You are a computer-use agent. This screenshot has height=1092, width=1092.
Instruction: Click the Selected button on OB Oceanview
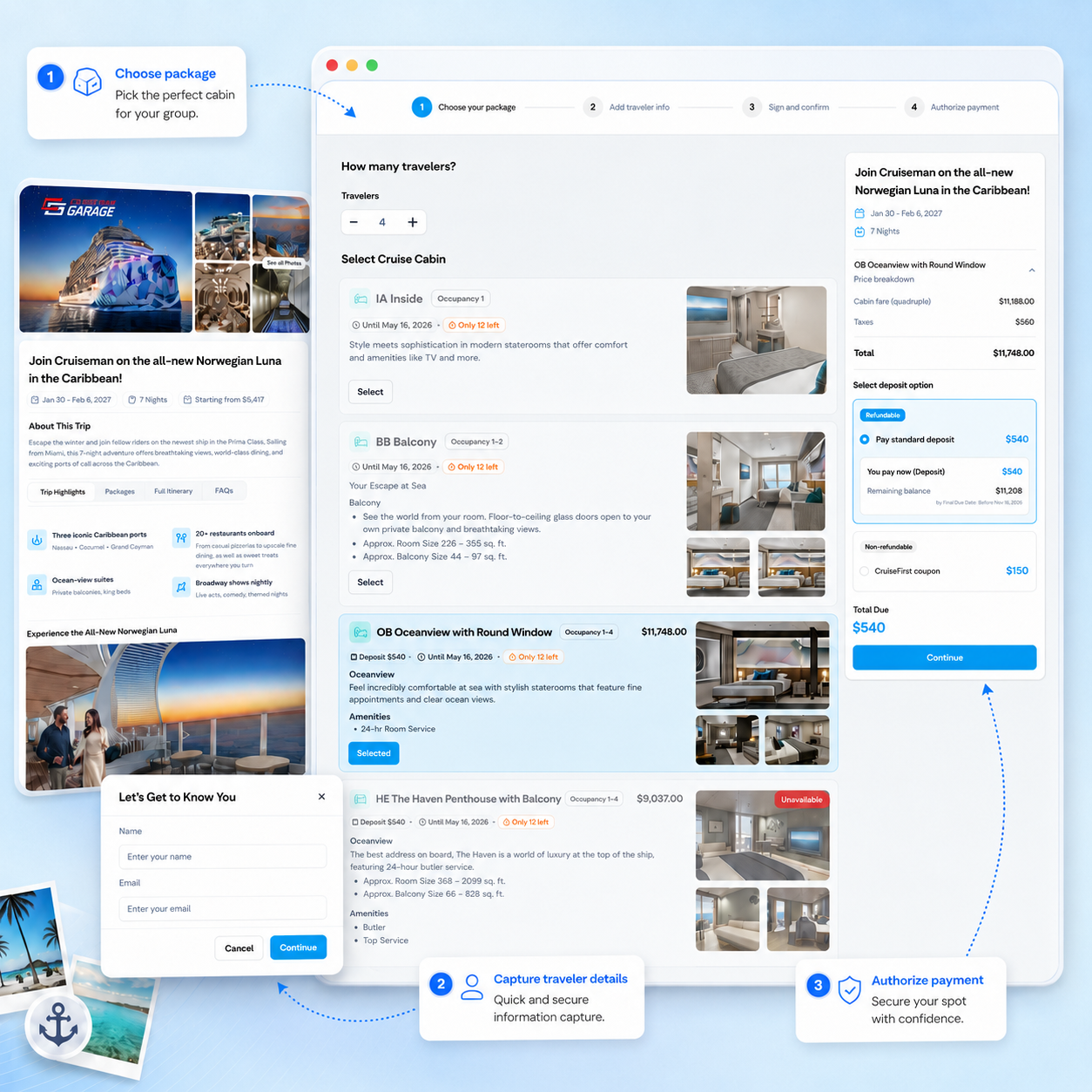(x=374, y=753)
